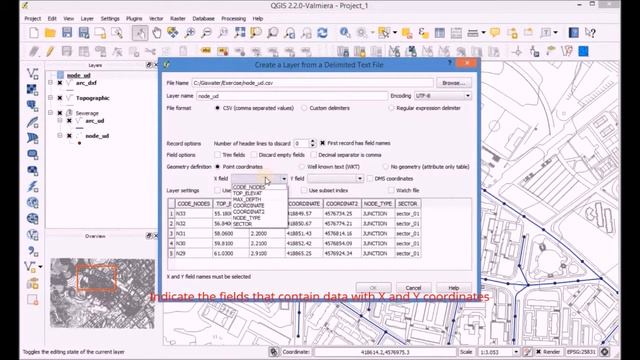Toggle First record has field names
Viewport: 640px width, 360px height.
click(322, 143)
